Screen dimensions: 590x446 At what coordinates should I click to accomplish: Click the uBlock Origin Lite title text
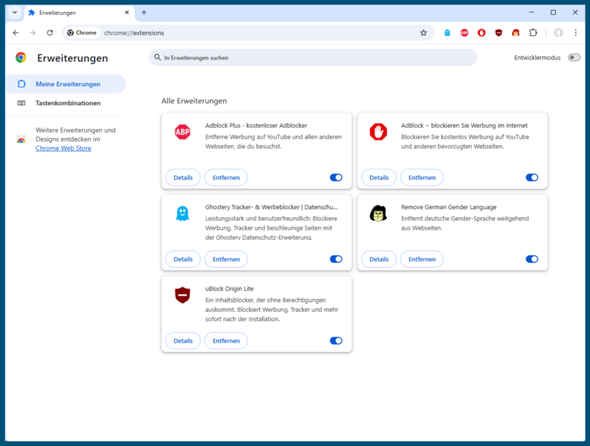click(229, 289)
